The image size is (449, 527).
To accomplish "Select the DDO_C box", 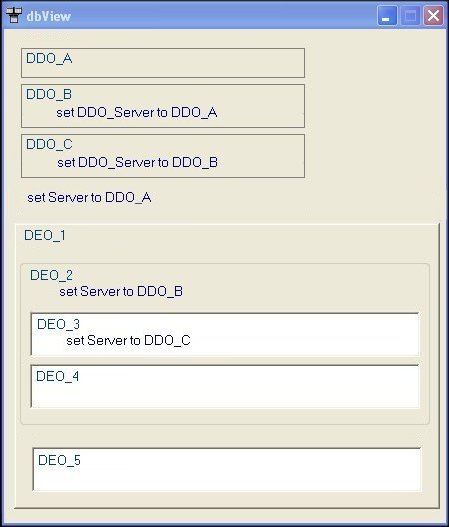I will click(163, 156).
